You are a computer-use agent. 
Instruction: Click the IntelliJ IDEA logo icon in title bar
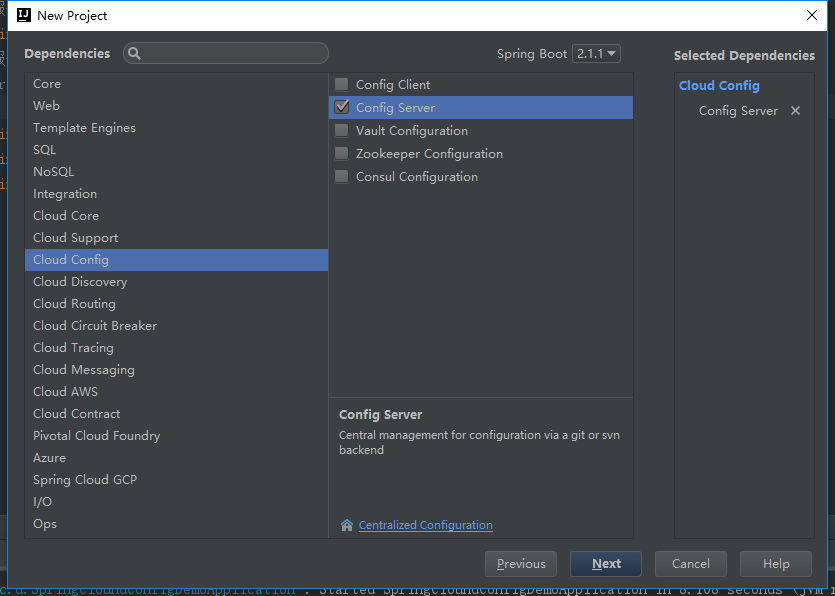point(24,15)
